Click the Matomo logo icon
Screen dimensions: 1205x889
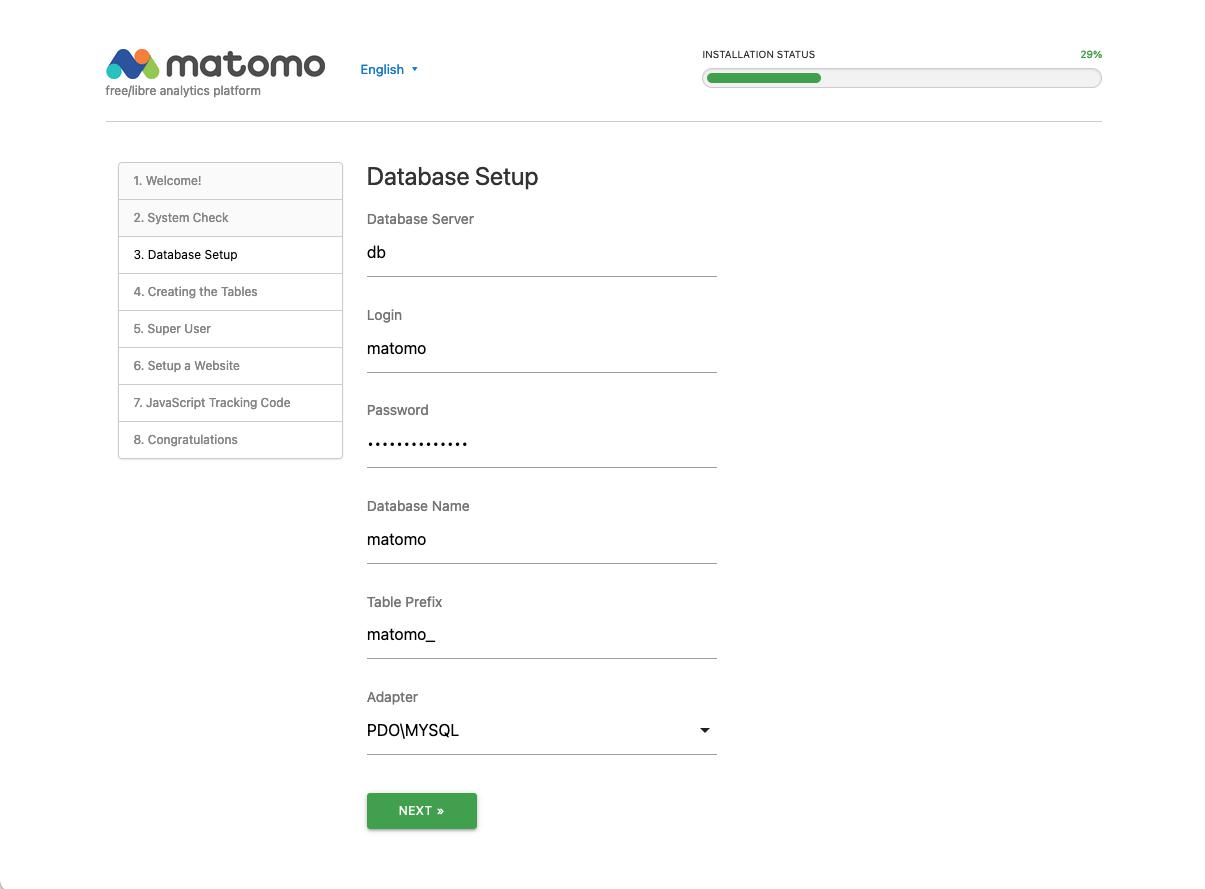click(136, 62)
